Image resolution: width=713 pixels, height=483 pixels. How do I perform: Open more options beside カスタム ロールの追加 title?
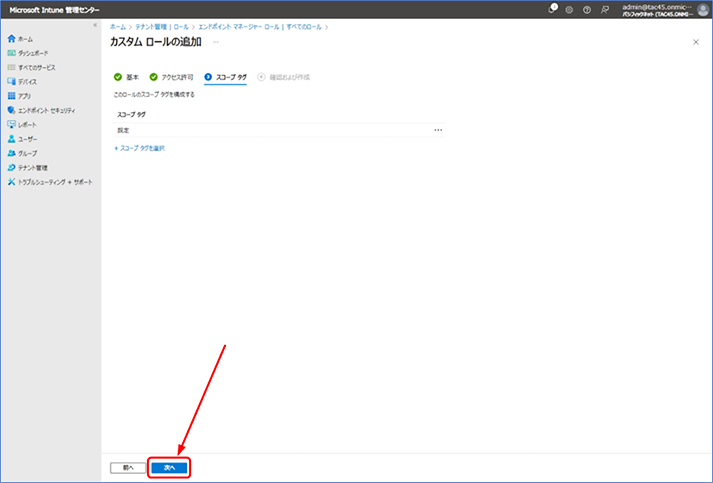click(x=216, y=42)
